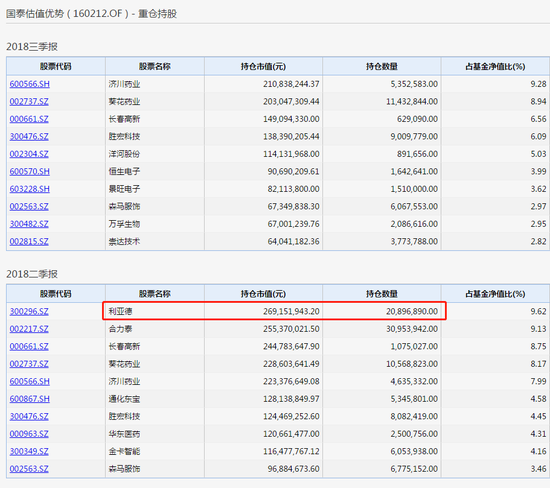Click 000661.SZ link in 2018三季报 table
Image resolution: width=550 pixels, height=488 pixels.
(x=29, y=119)
